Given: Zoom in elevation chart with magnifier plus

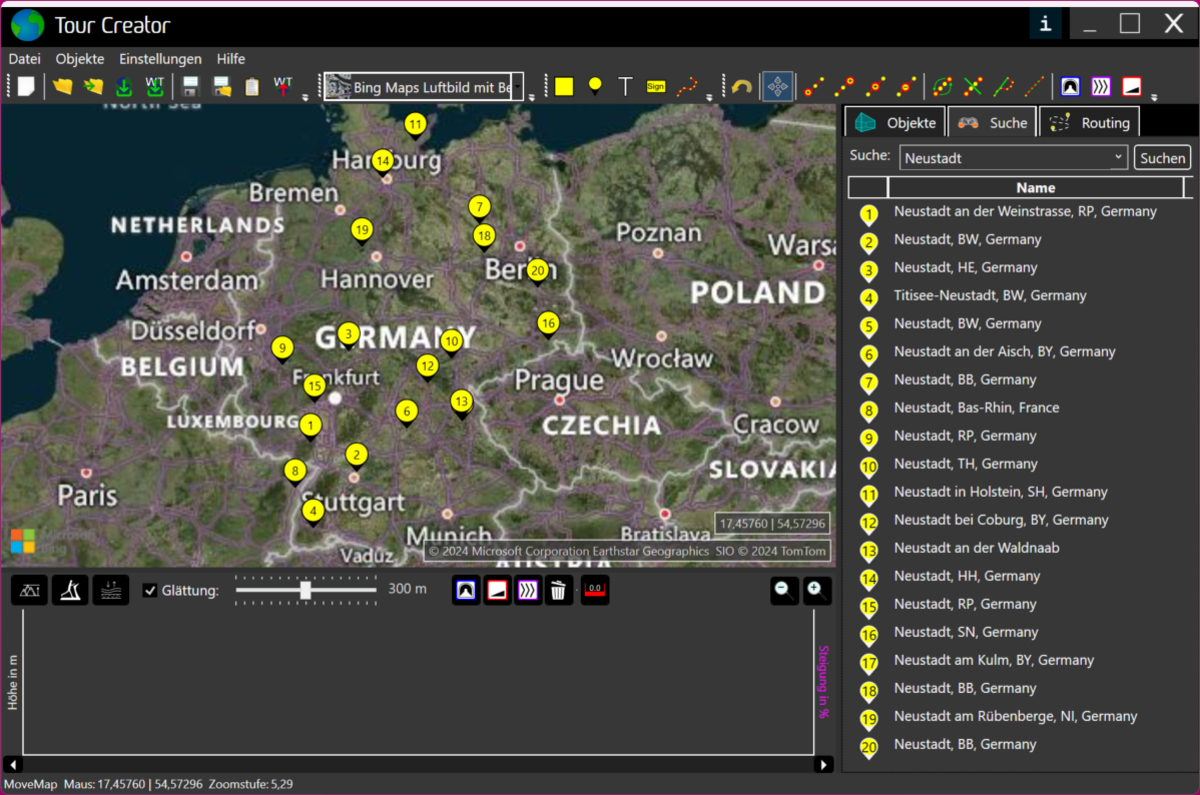Looking at the screenshot, I should tap(818, 590).
